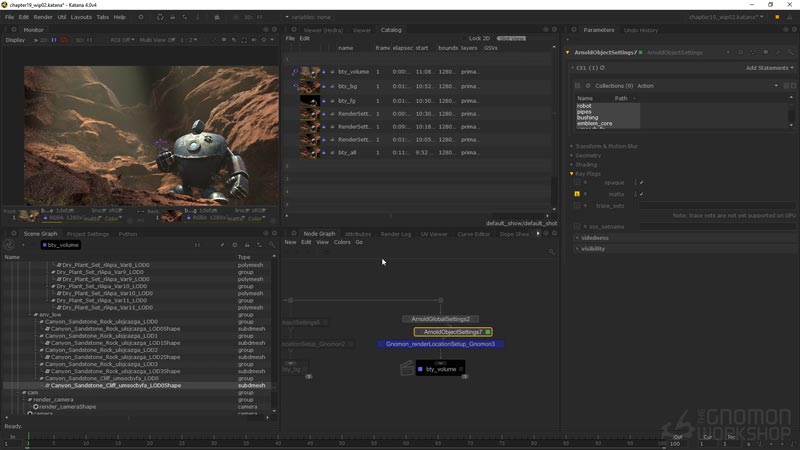Open the ROI Off dropdown
This screenshot has width=800, height=450.
pos(122,40)
